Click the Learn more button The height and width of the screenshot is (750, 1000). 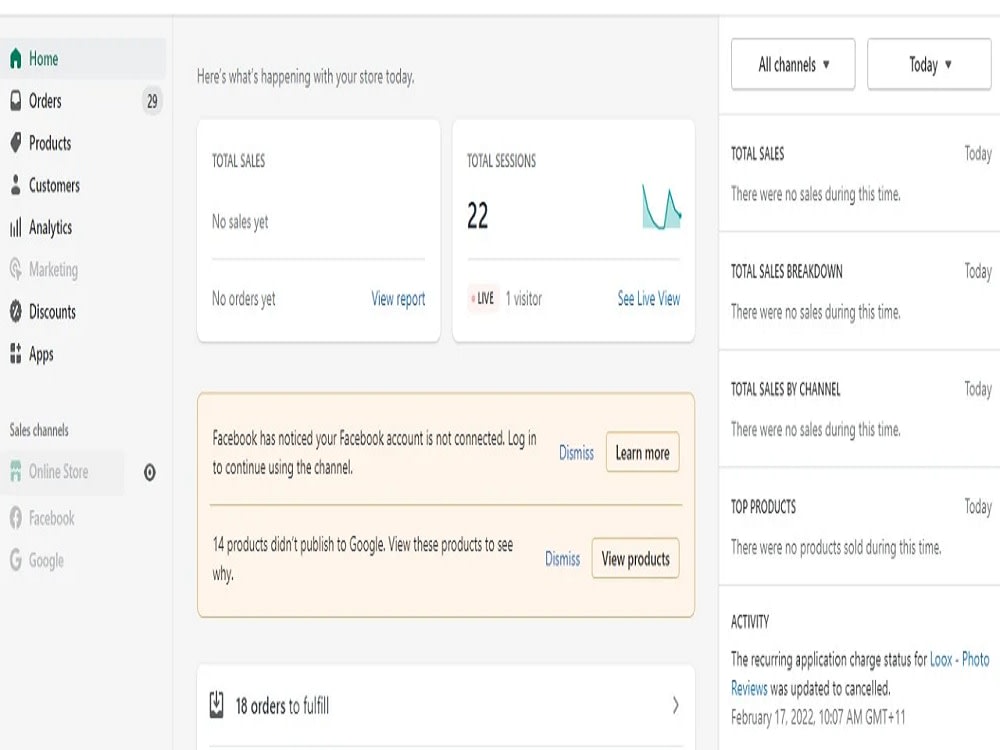pos(642,453)
